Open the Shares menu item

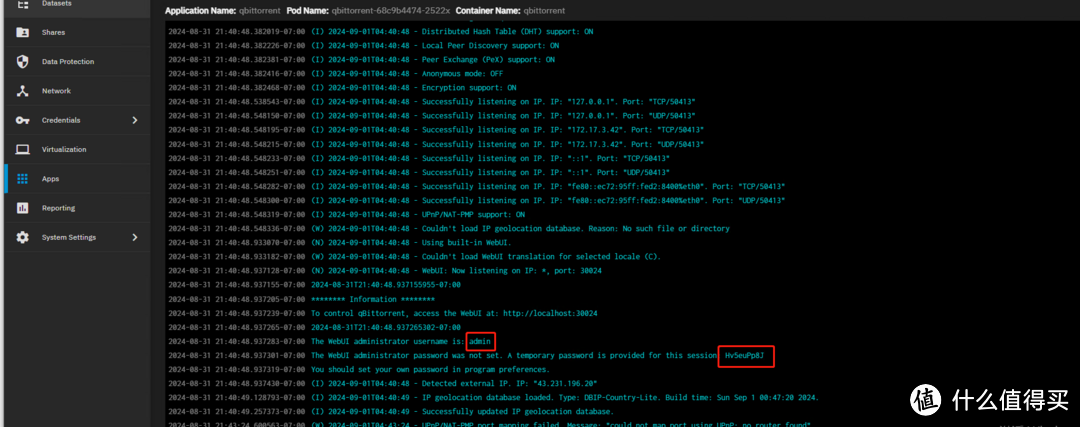pyautogui.click(x=53, y=32)
